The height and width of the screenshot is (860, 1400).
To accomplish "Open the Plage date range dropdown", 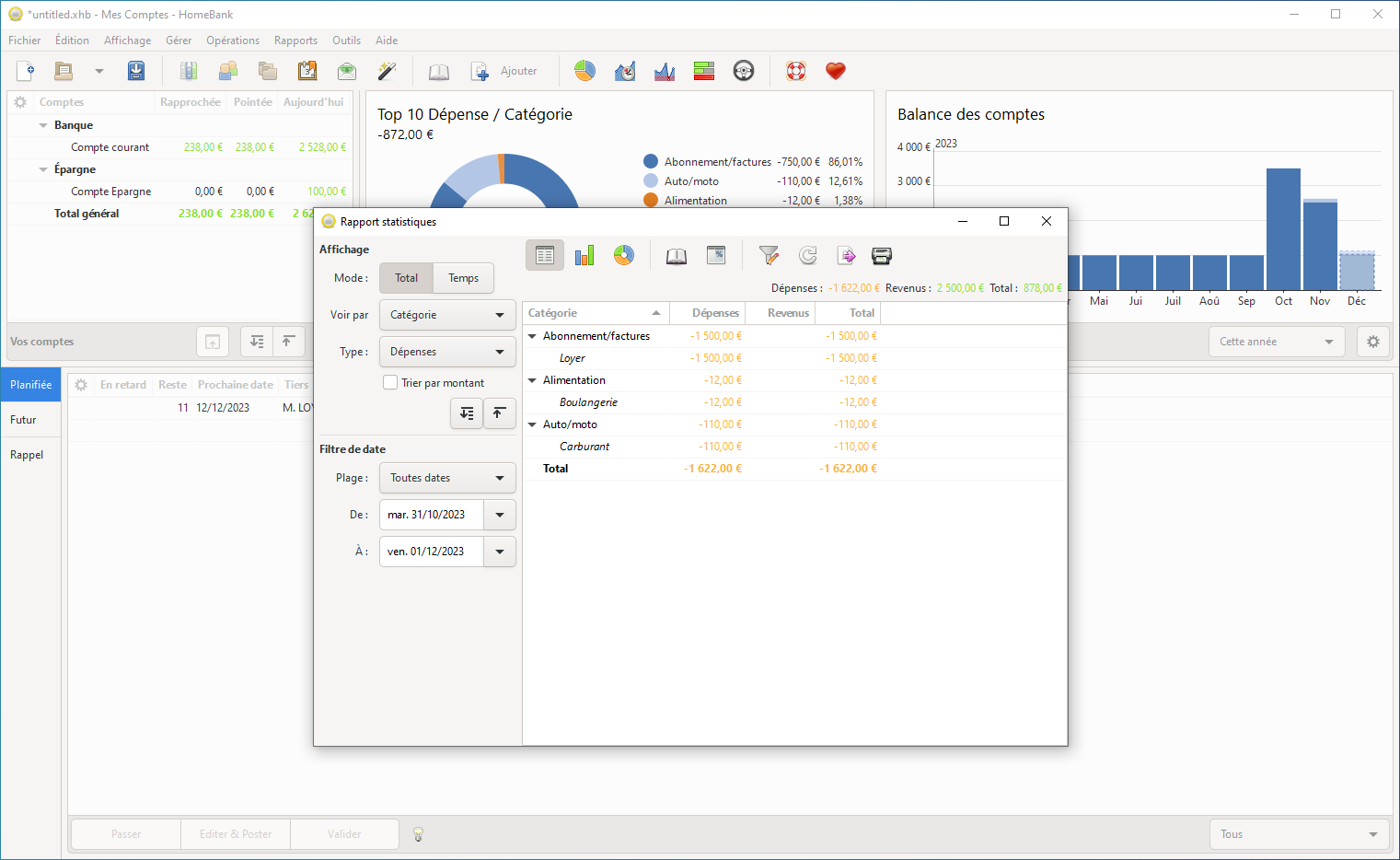I will tap(447, 478).
